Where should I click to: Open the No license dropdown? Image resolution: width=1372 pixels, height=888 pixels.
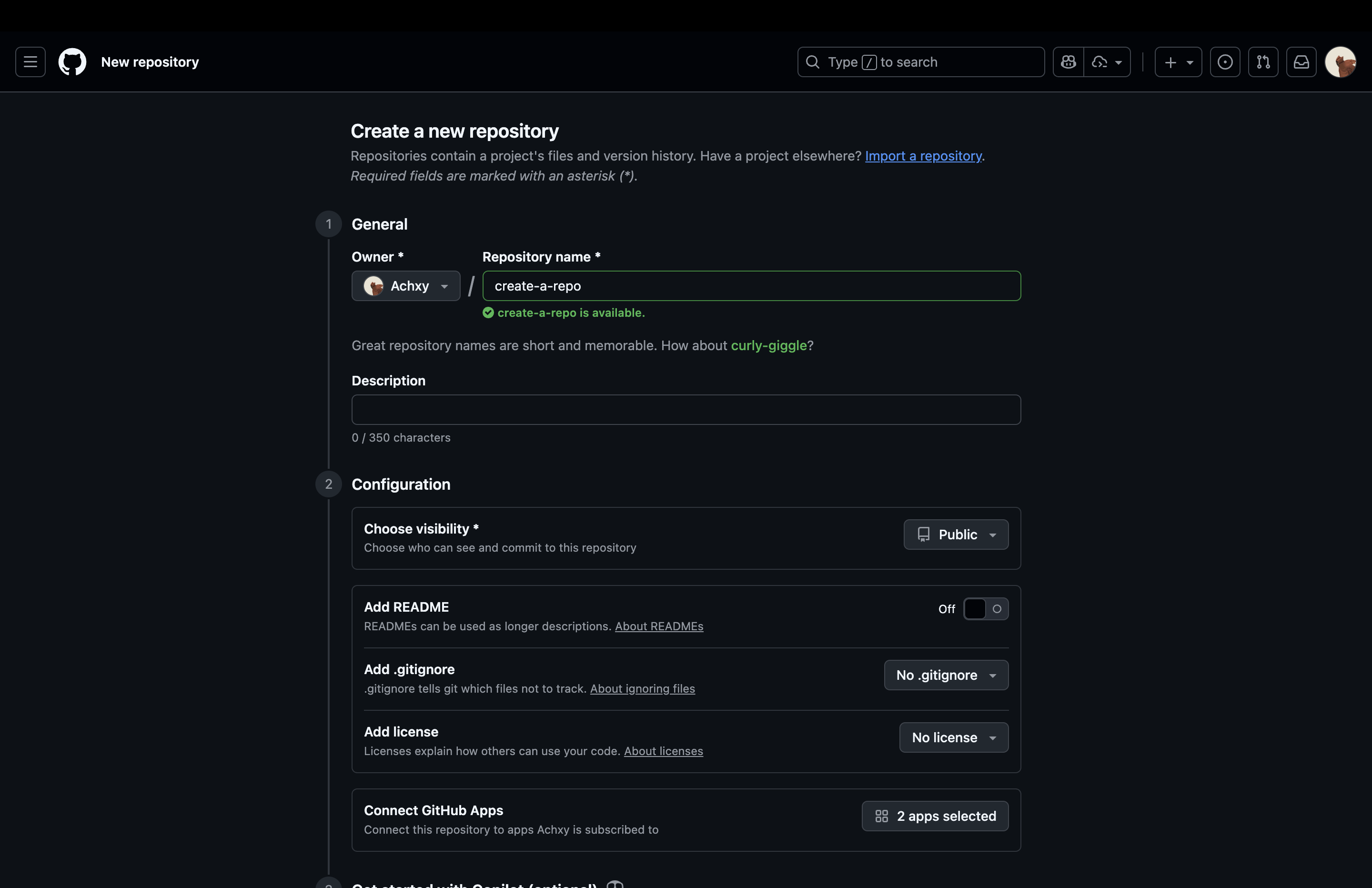click(953, 737)
